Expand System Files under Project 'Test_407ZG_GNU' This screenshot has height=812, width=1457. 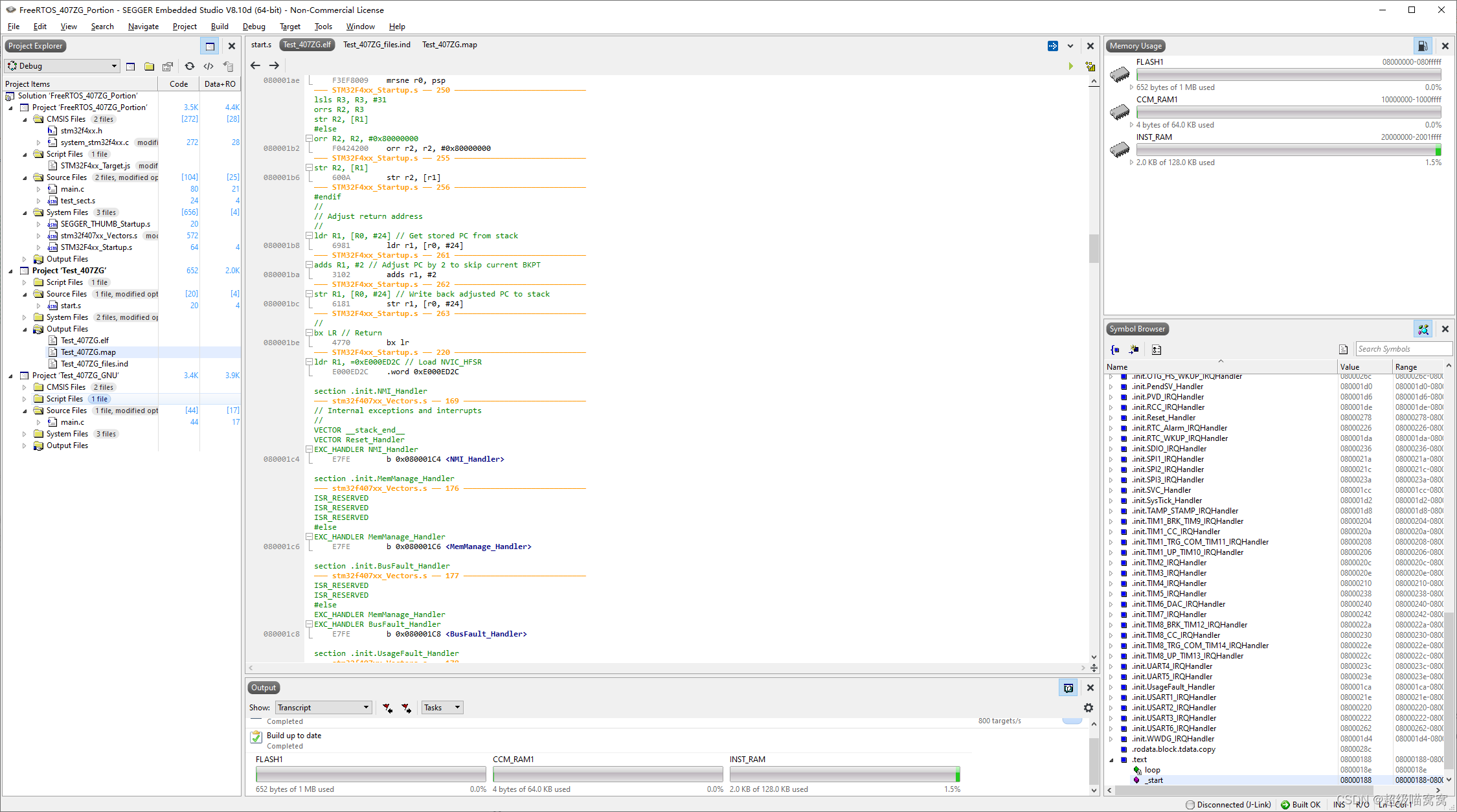[25, 434]
